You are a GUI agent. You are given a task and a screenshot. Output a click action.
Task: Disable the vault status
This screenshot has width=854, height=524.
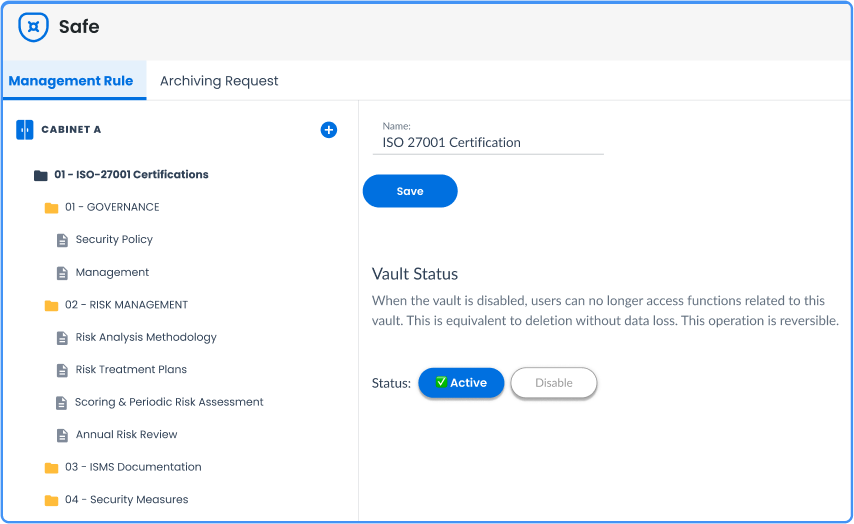(554, 383)
